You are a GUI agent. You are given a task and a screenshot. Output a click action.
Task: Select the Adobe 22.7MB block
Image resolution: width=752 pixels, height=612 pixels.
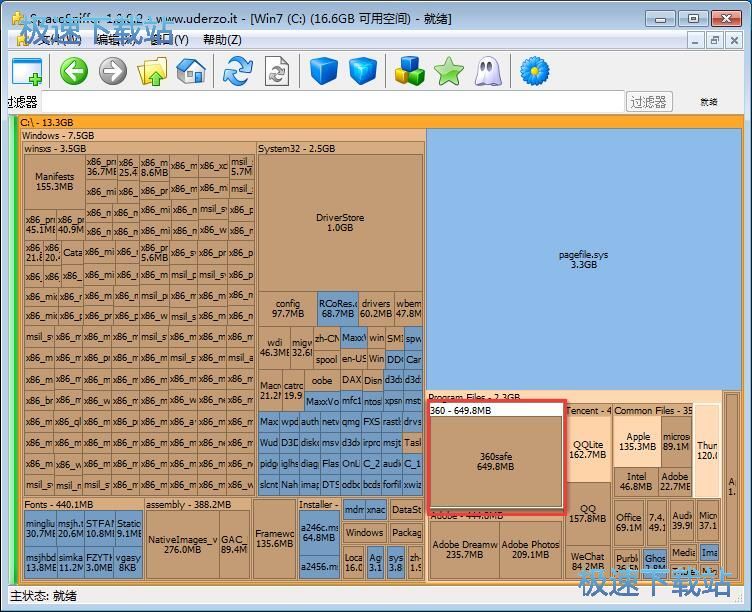click(675, 482)
